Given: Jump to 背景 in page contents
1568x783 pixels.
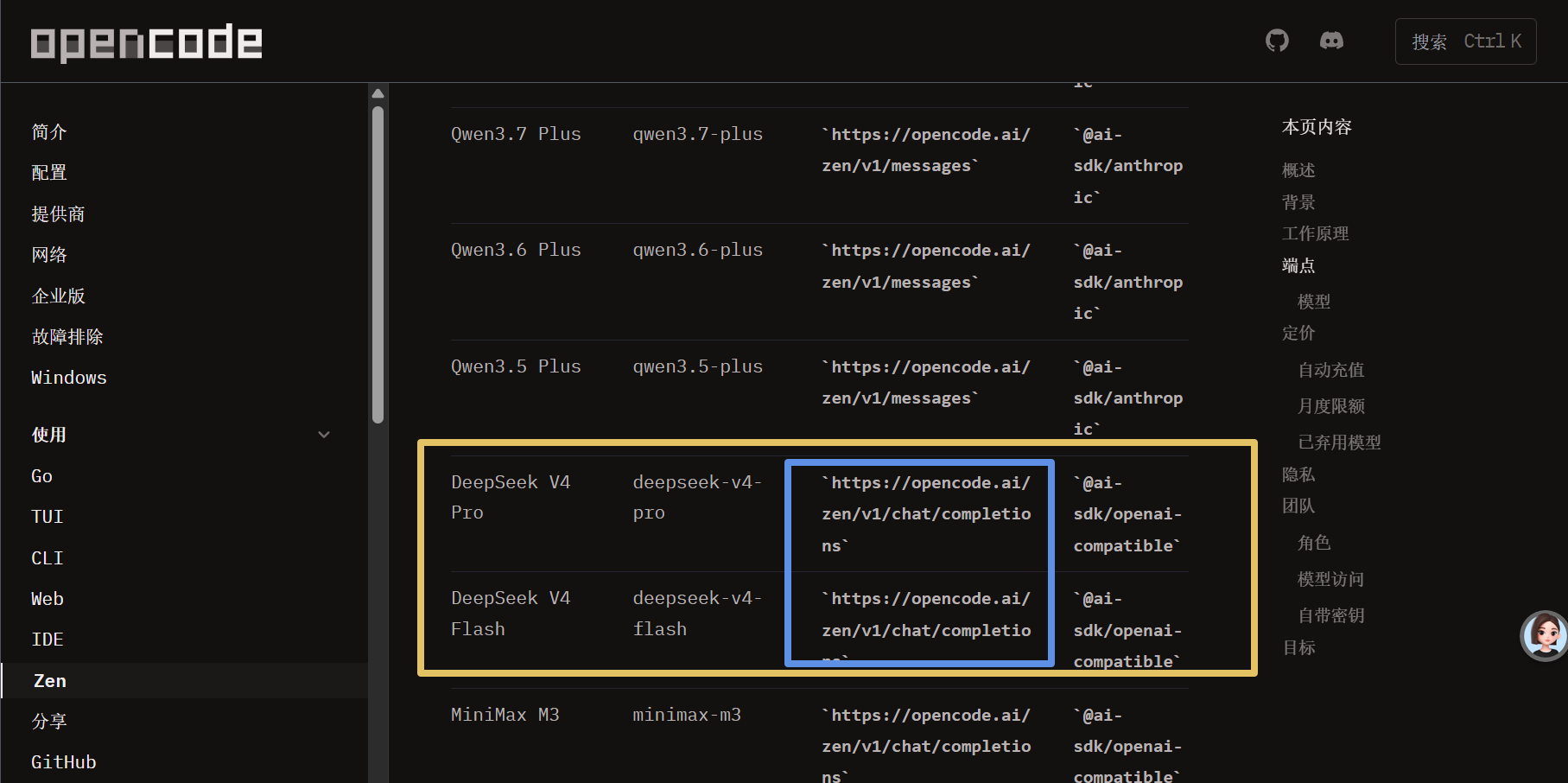Looking at the screenshot, I should coord(1298,202).
